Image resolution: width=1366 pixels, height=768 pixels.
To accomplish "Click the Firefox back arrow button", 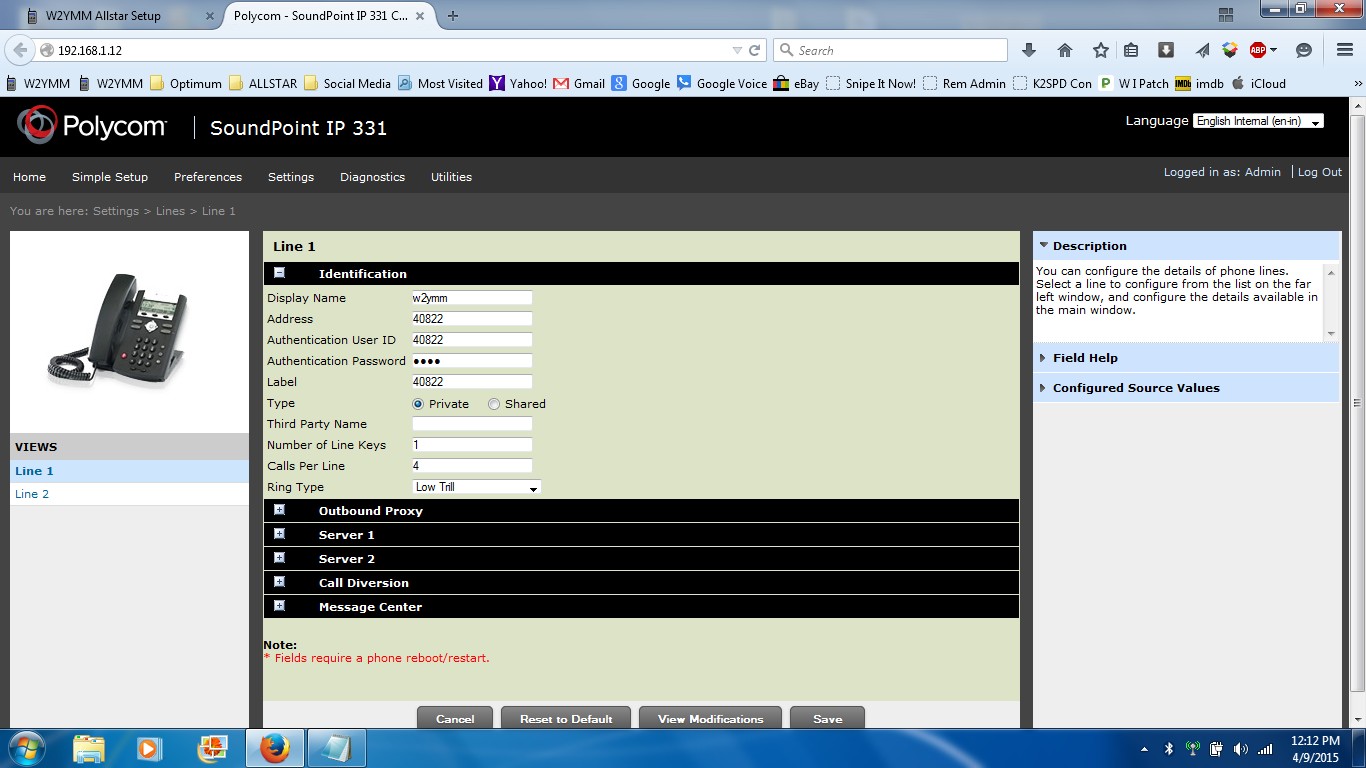I will point(19,50).
